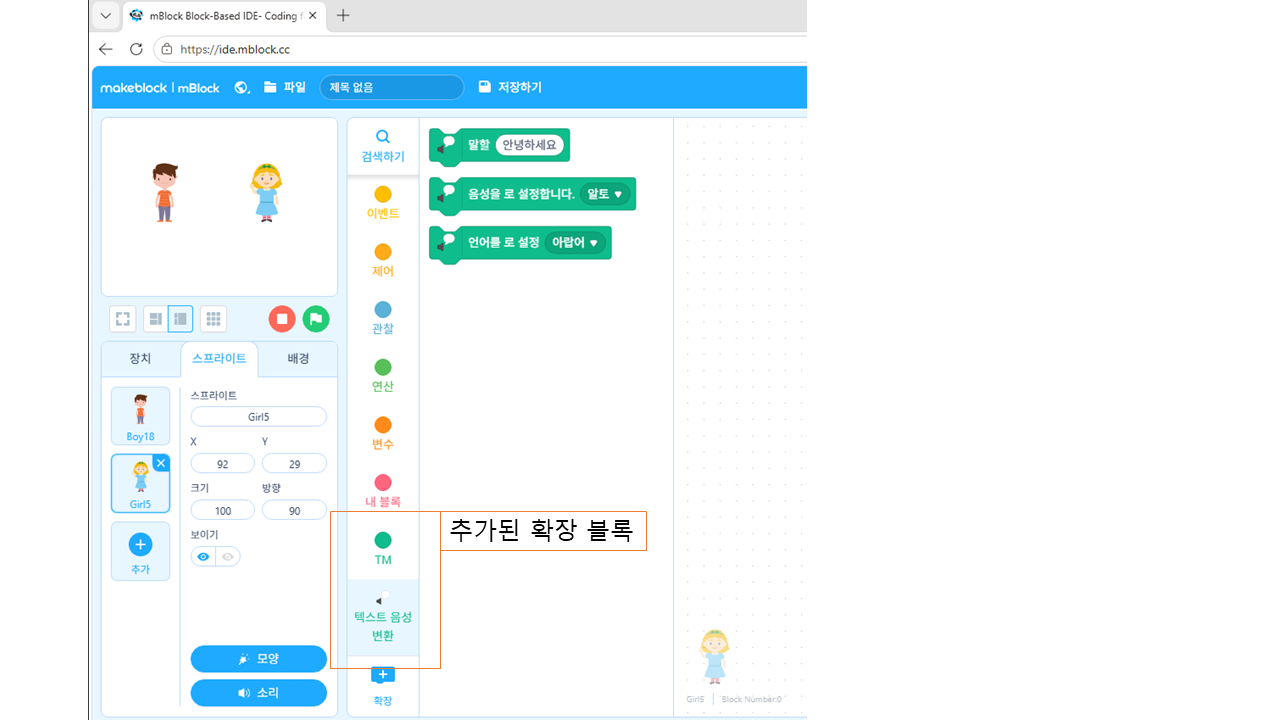Select the 연산 block category
The image size is (1280, 720).
pos(383,376)
